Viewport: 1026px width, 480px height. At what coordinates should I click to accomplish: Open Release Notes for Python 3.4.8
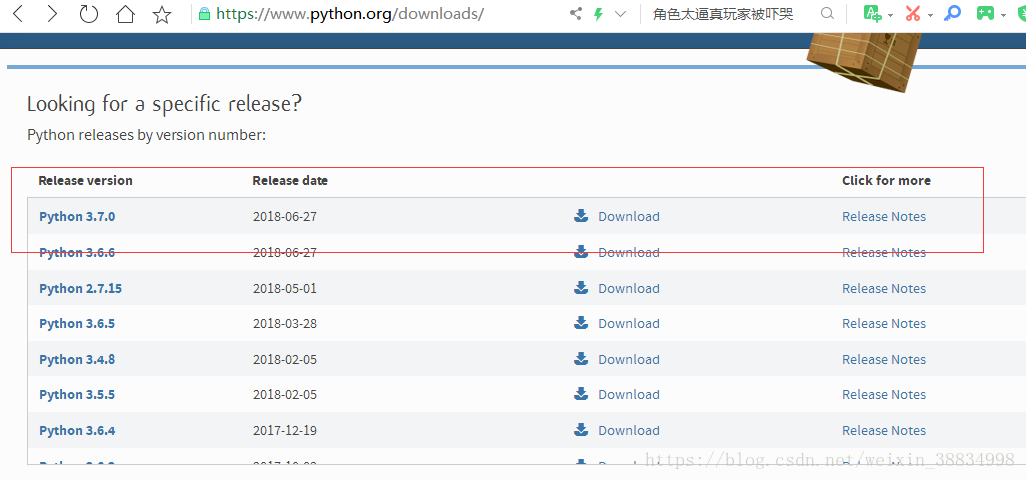(884, 360)
